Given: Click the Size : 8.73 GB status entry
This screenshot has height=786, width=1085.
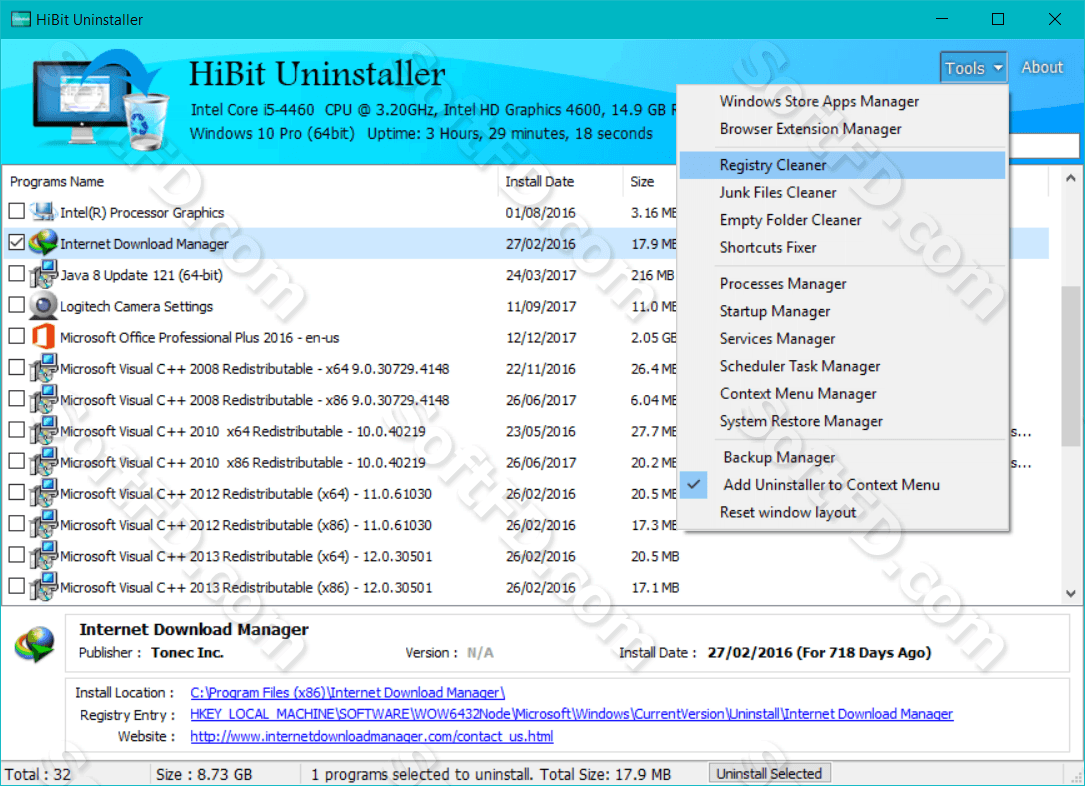Looking at the screenshot, I should pyautogui.click(x=204, y=774).
